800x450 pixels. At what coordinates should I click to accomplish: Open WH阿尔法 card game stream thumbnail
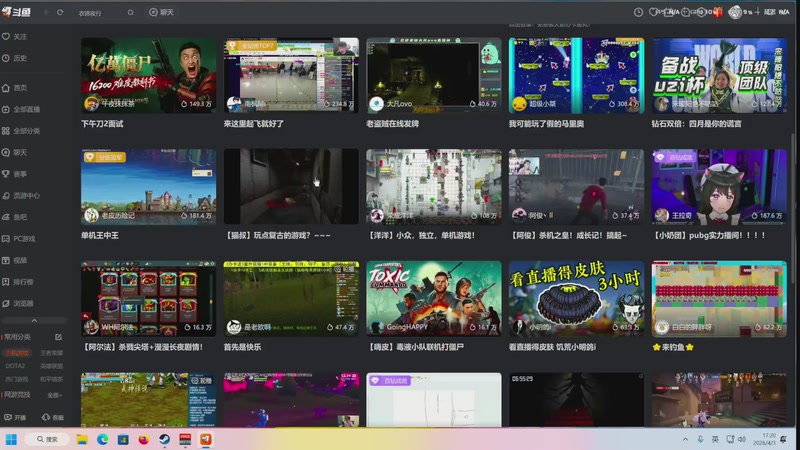(148, 298)
